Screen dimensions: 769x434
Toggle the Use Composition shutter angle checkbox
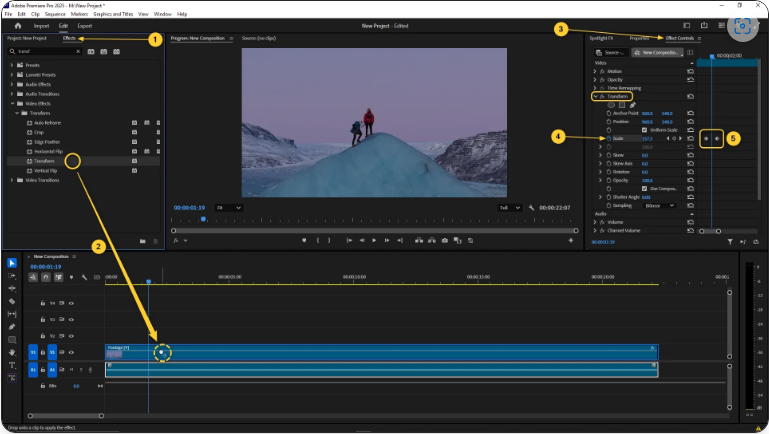click(644, 188)
